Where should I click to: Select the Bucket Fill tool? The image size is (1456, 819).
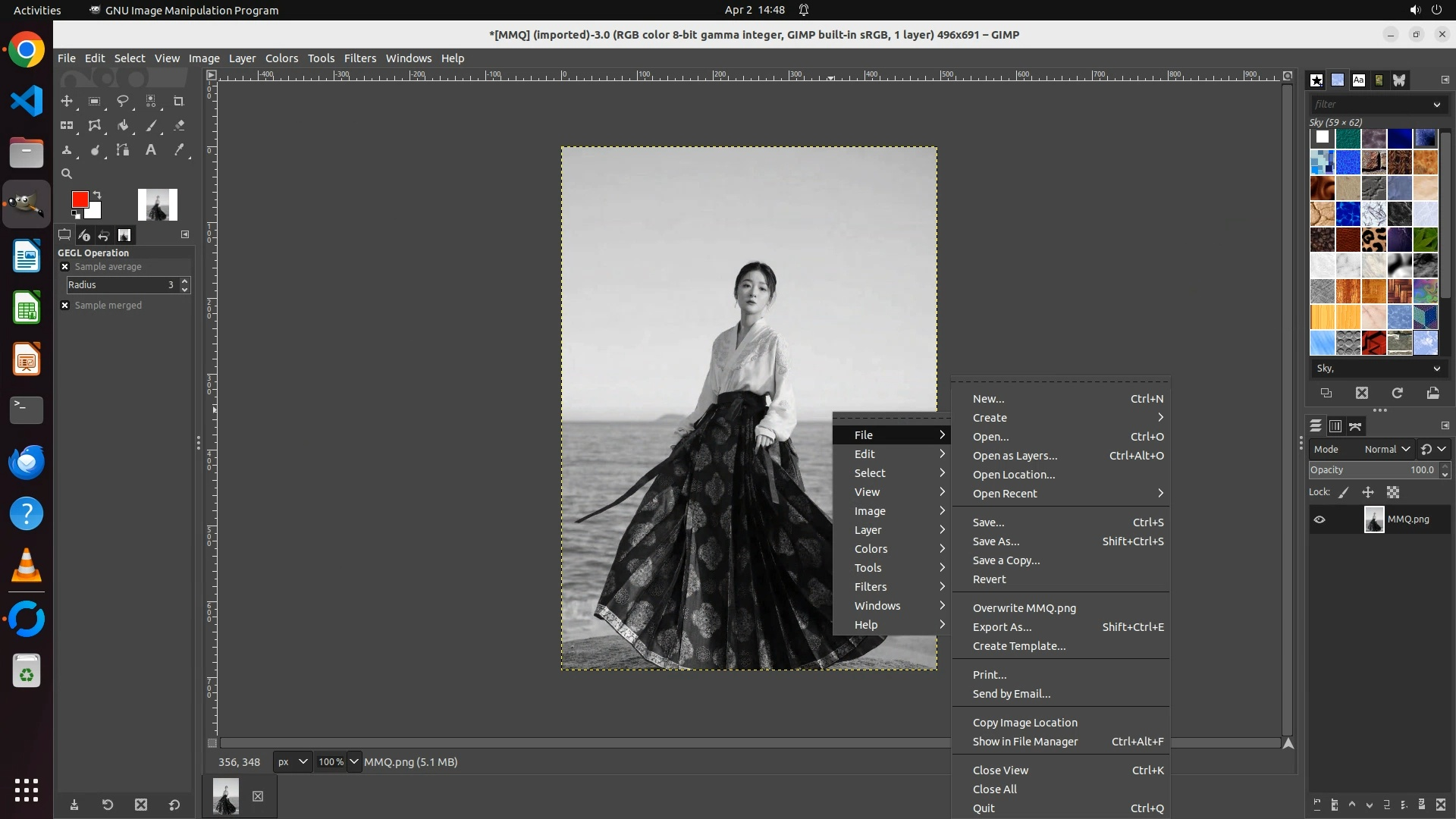click(x=122, y=125)
